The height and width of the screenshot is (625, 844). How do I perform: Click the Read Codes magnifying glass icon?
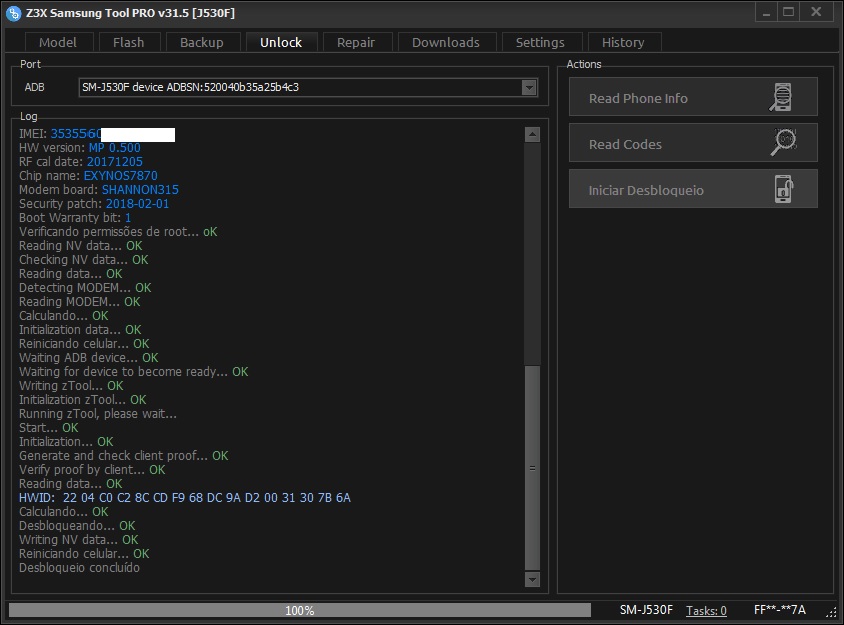coord(784,143)
